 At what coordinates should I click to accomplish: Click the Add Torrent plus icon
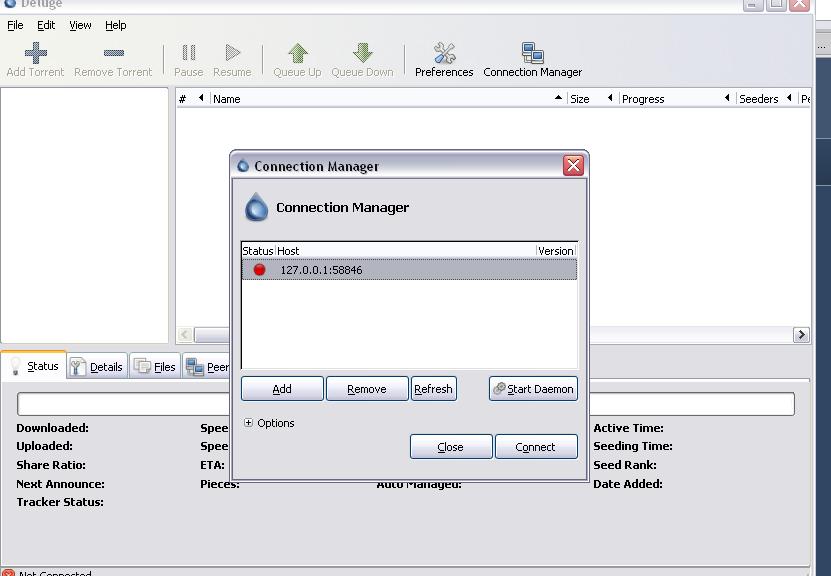pos(36,53)
